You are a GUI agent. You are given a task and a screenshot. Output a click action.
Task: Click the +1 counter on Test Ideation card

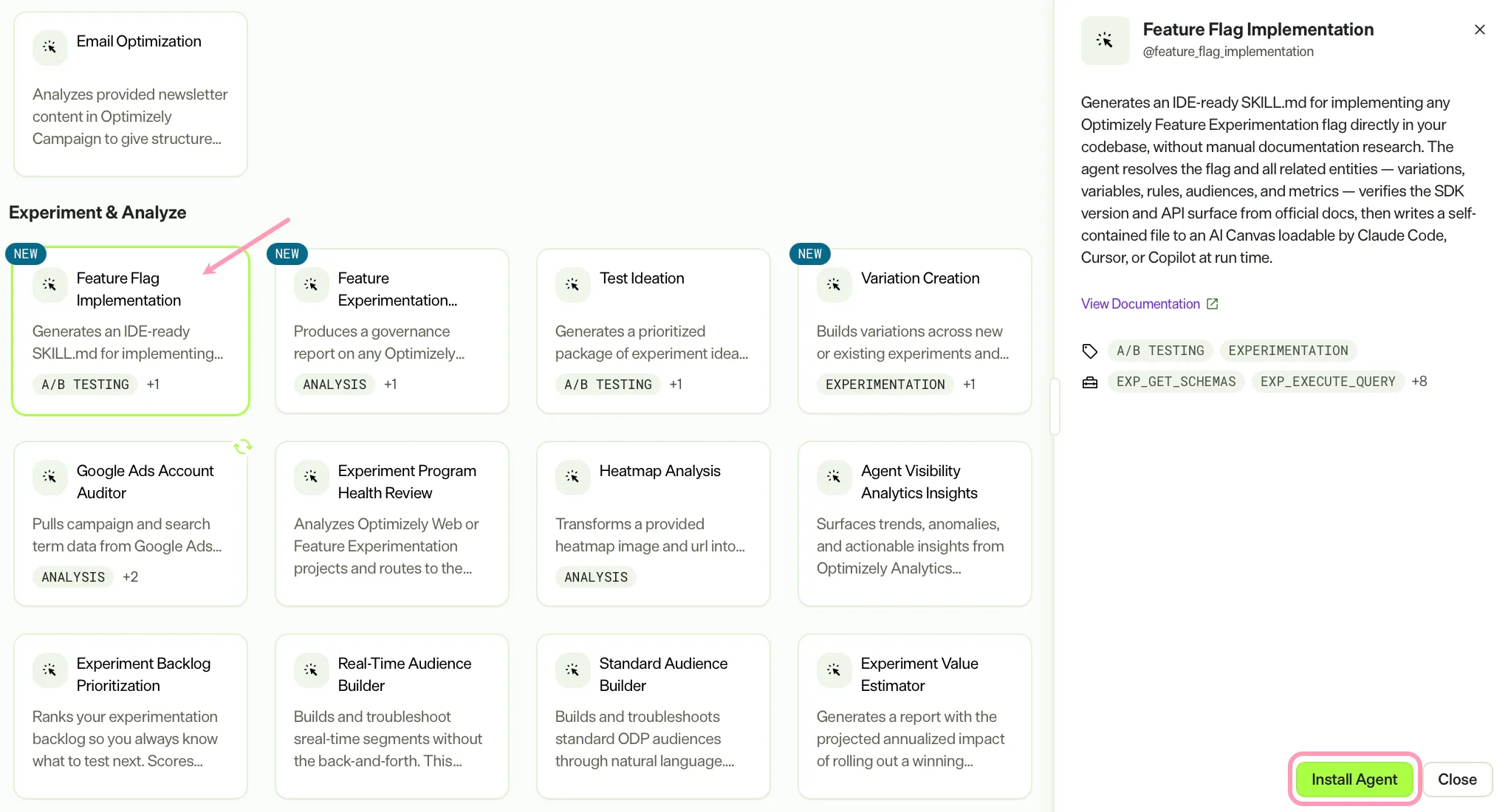[676, 384]
